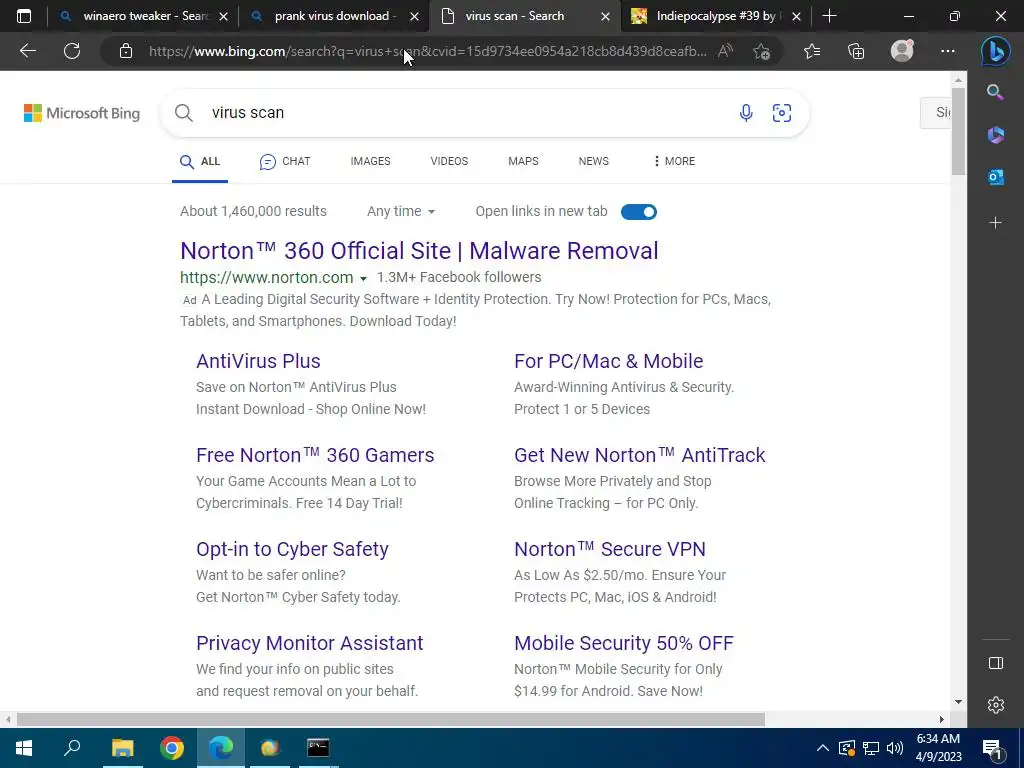
Task: Click the browser back arrow
Action: (27, 51)
